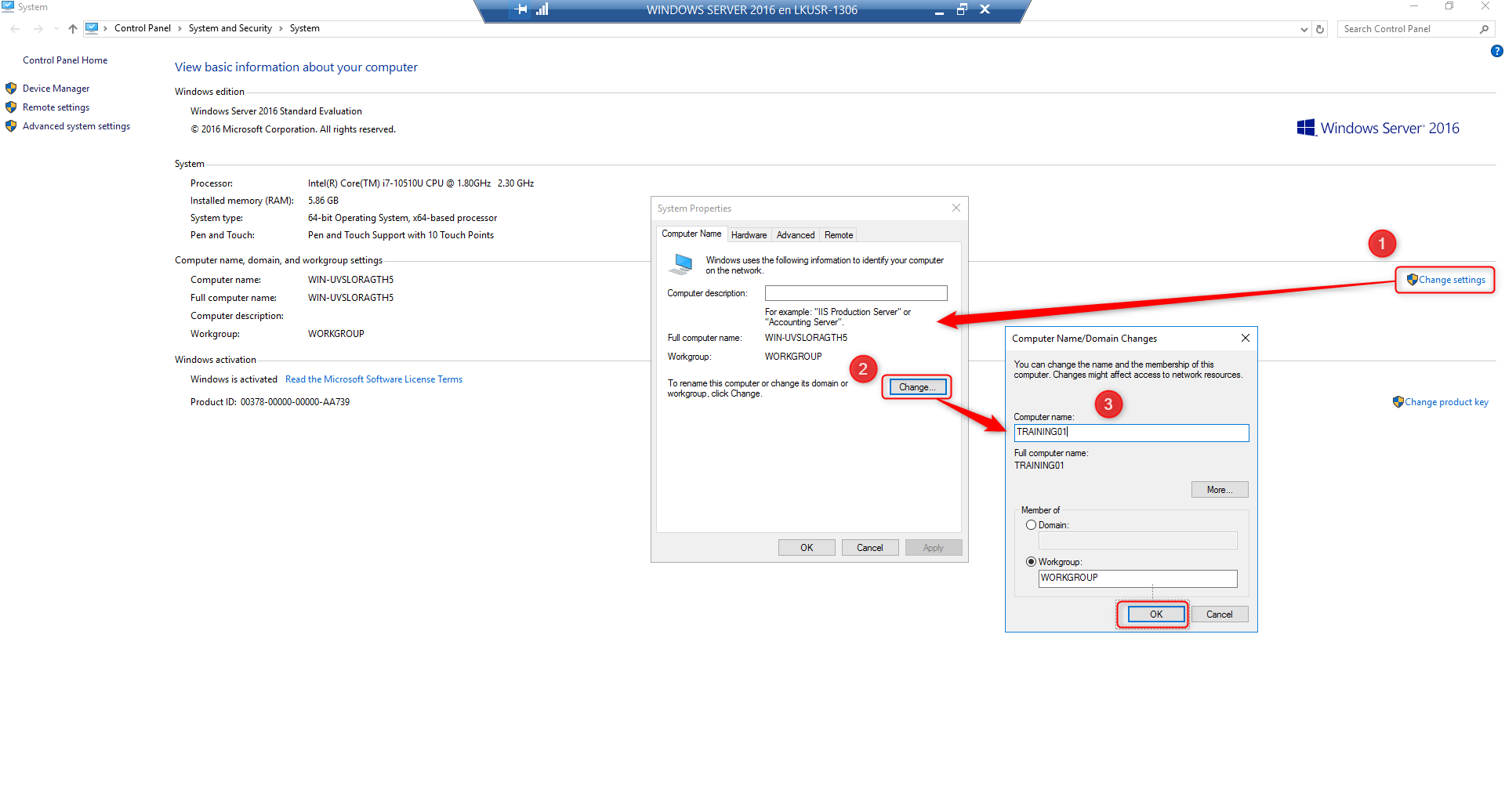Close the System Properties dialog
The image size is (1505, 812).
tap(956, 208)
